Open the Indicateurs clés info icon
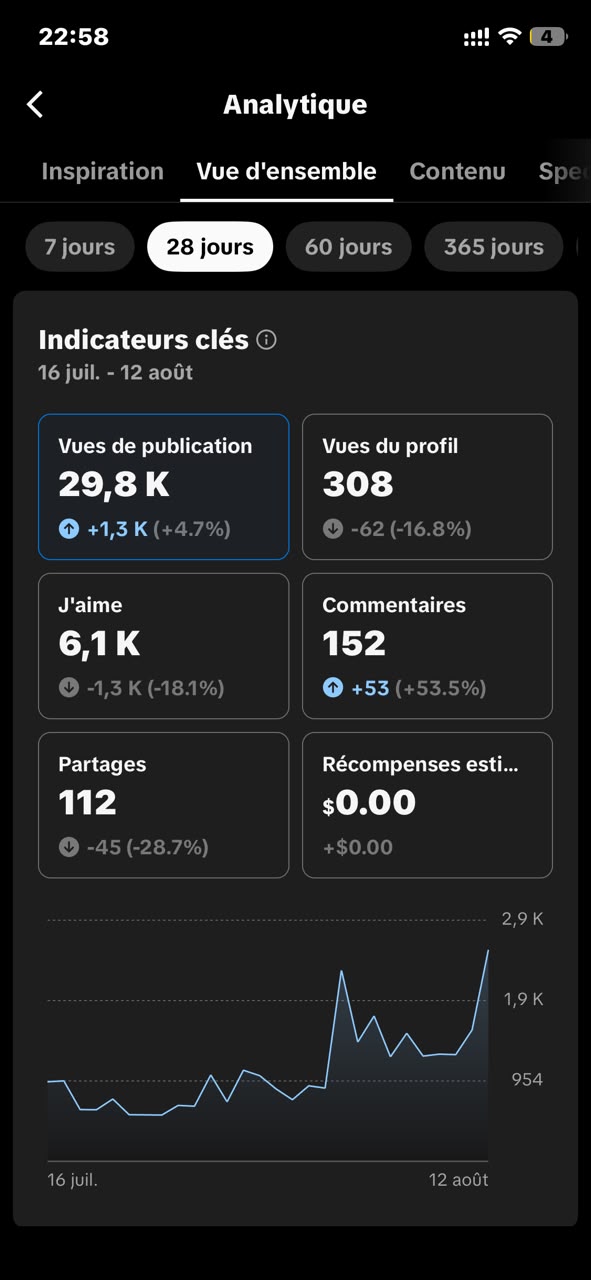The image size is (591, 1280). (266, 340)
